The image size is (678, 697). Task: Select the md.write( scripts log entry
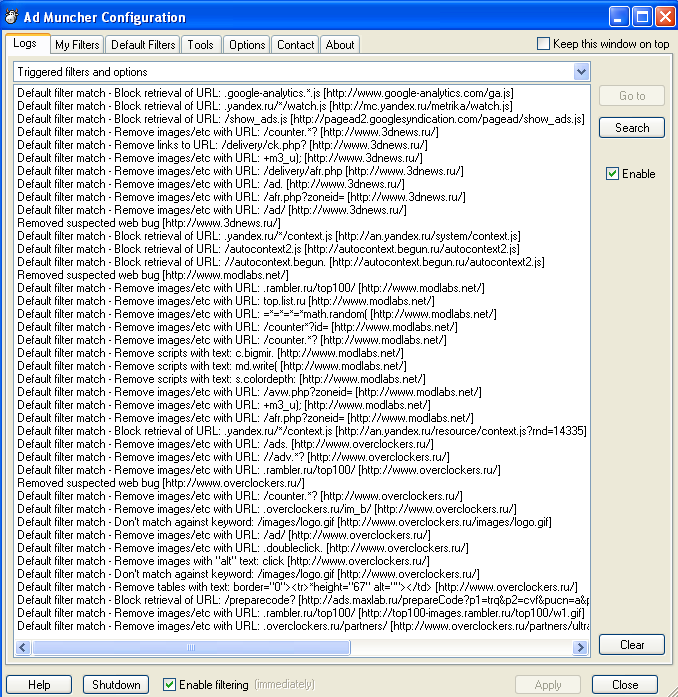(x=212, y=366)
